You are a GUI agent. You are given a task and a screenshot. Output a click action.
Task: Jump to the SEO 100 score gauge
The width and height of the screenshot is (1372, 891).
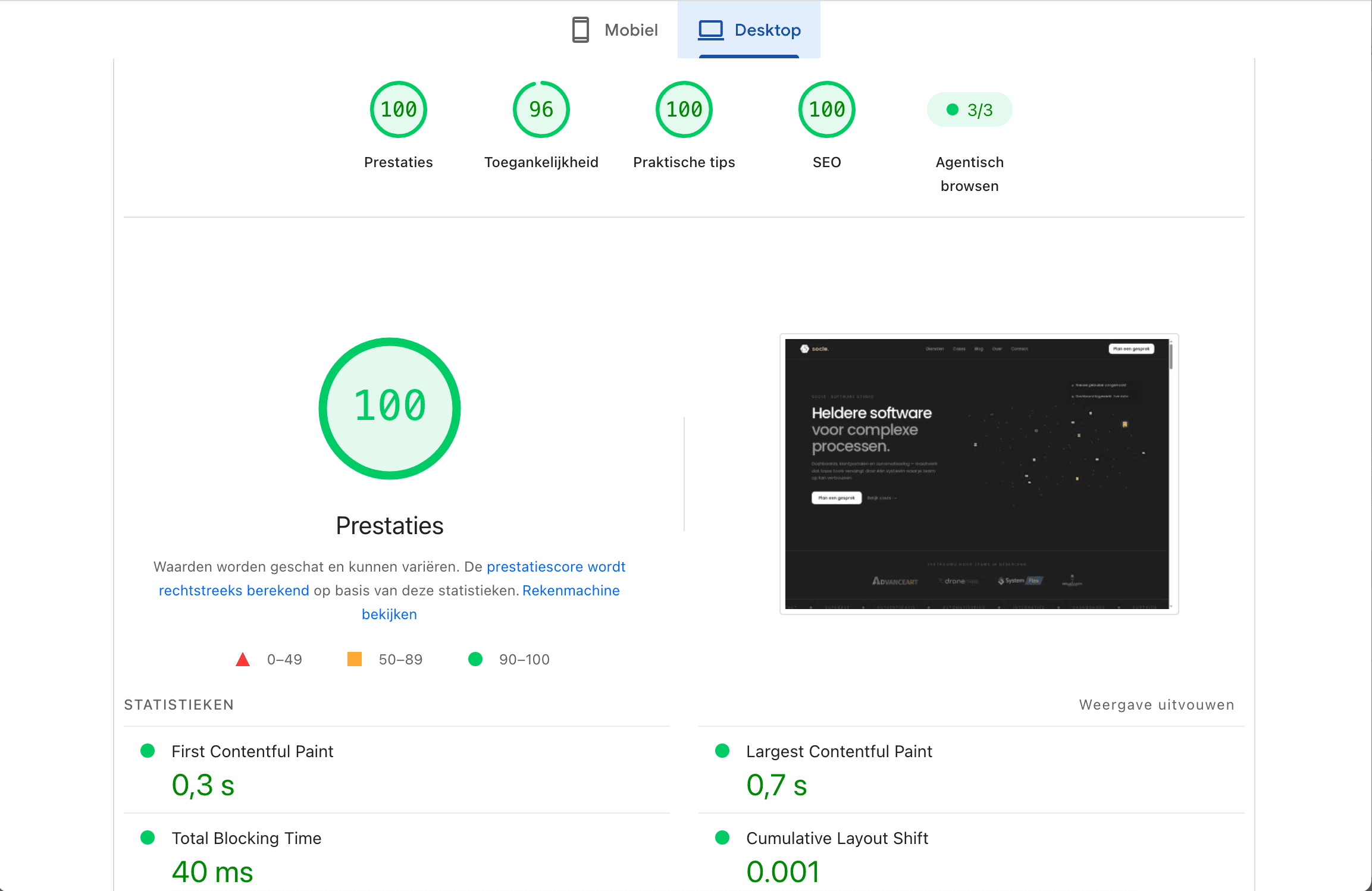point(827,109)
